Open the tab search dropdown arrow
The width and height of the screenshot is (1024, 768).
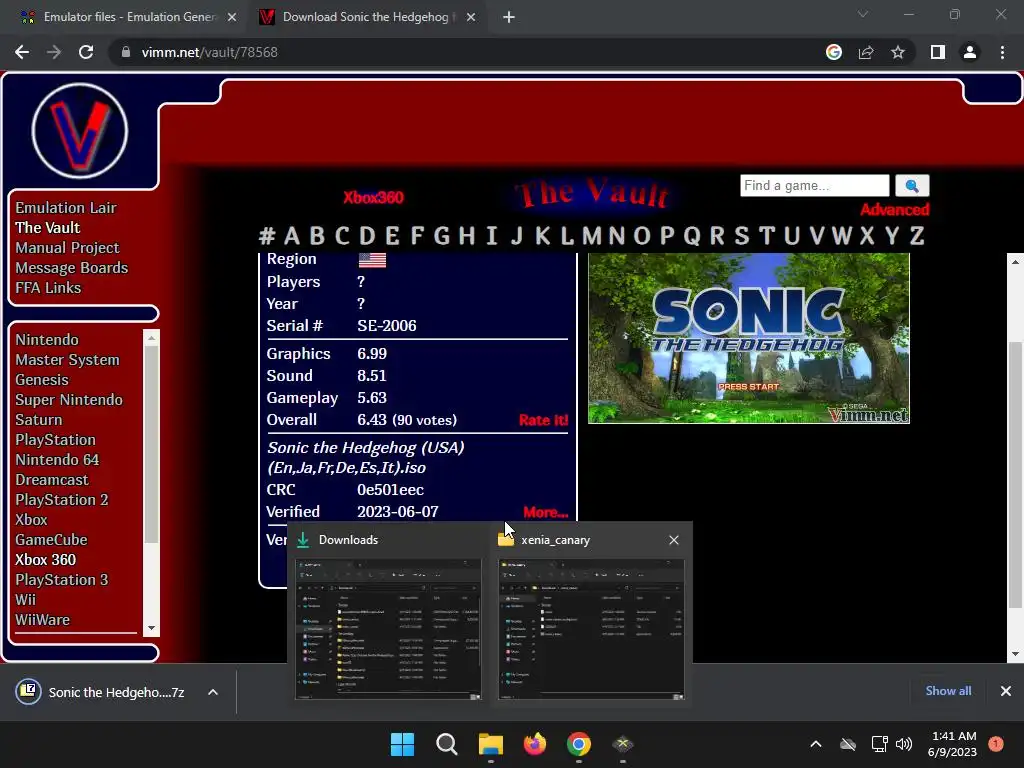pos(863,14)
